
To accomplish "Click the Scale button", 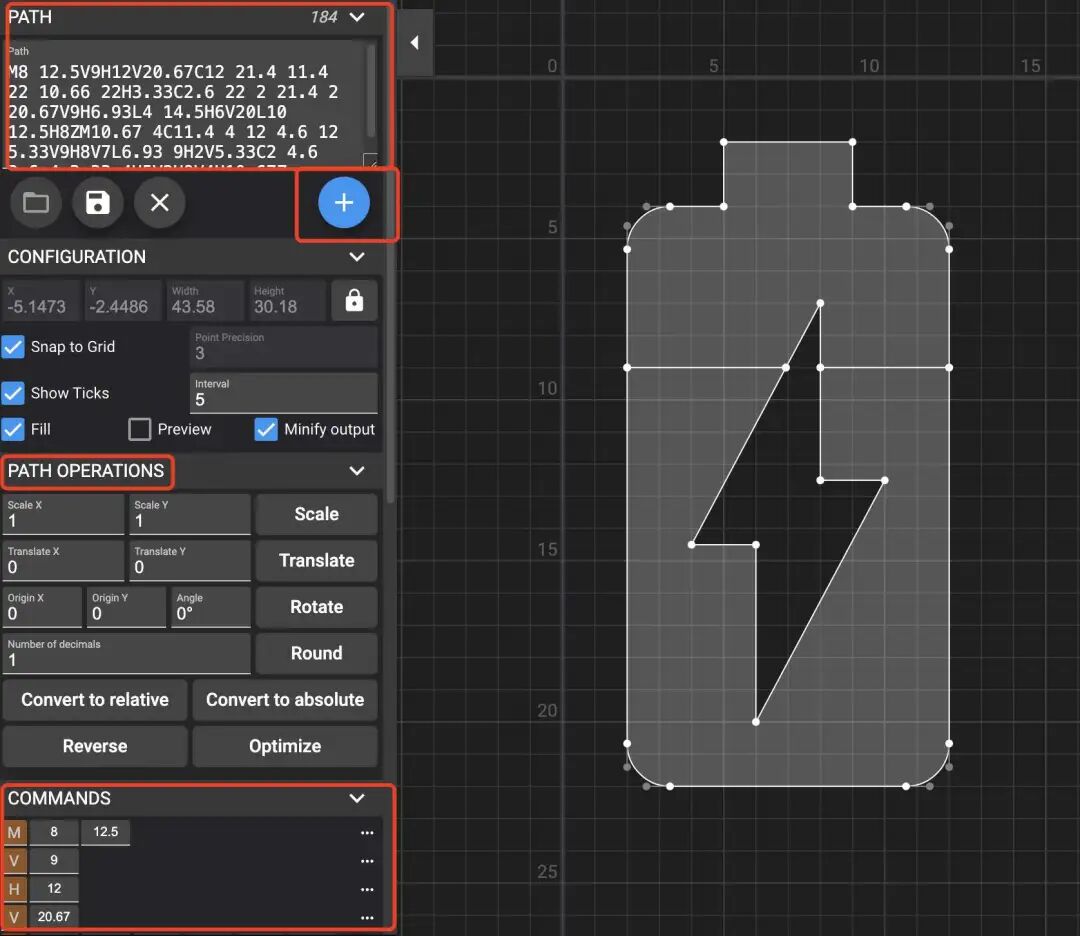I will click(x=317, y=514).
